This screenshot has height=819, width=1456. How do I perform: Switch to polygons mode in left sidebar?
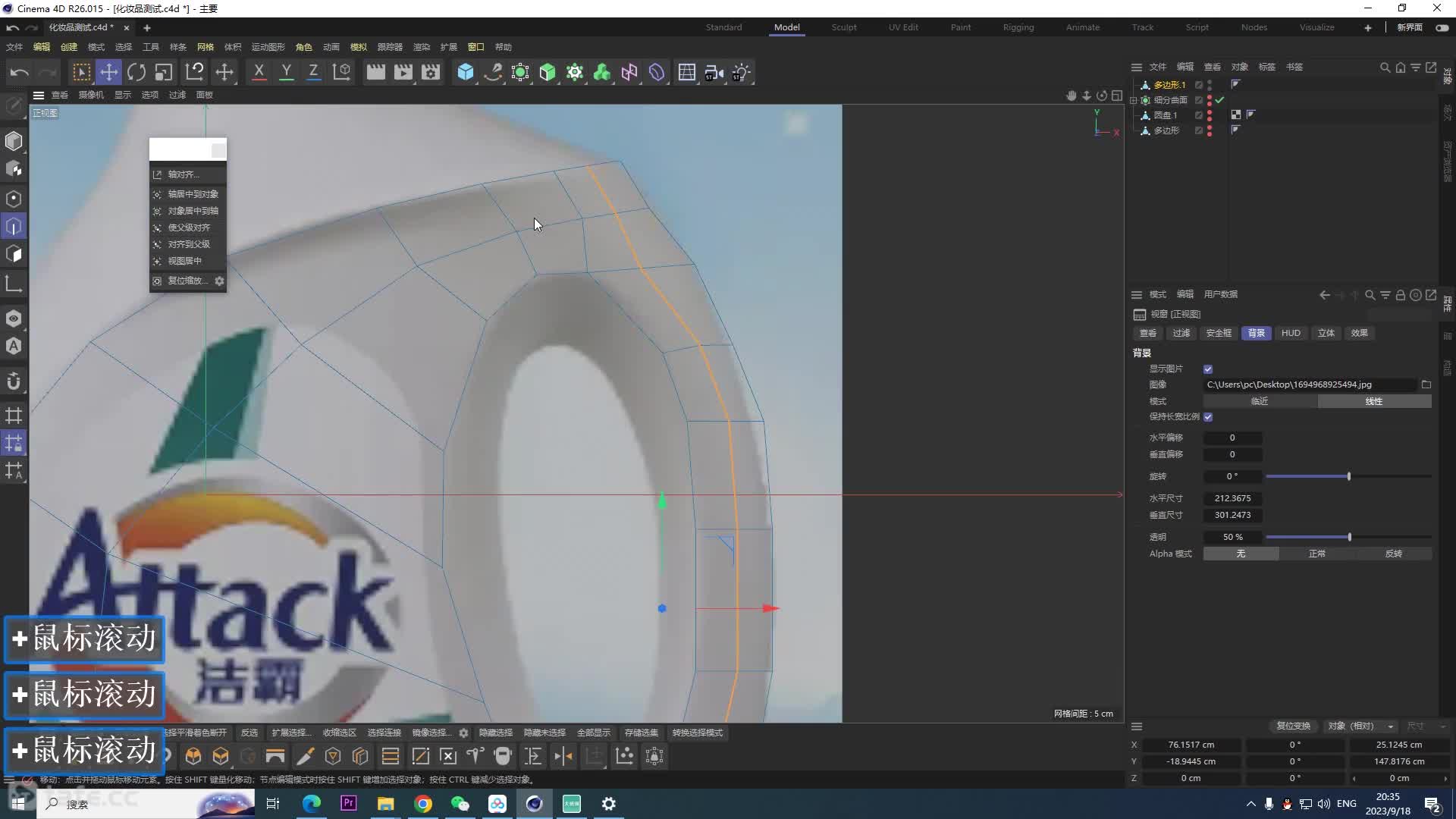click(x=14, y=254)
